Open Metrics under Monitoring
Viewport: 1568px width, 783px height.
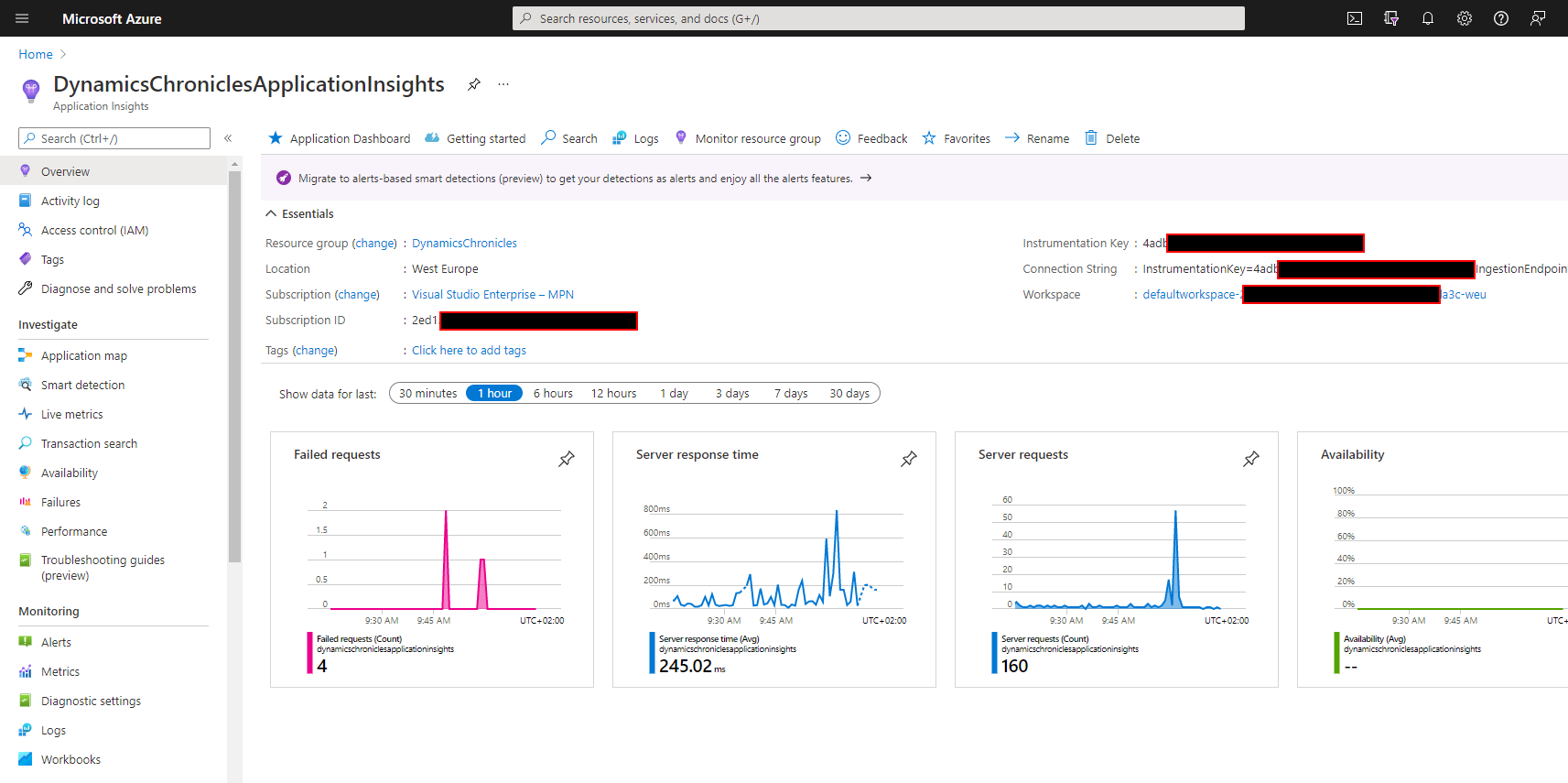point(114,671)
